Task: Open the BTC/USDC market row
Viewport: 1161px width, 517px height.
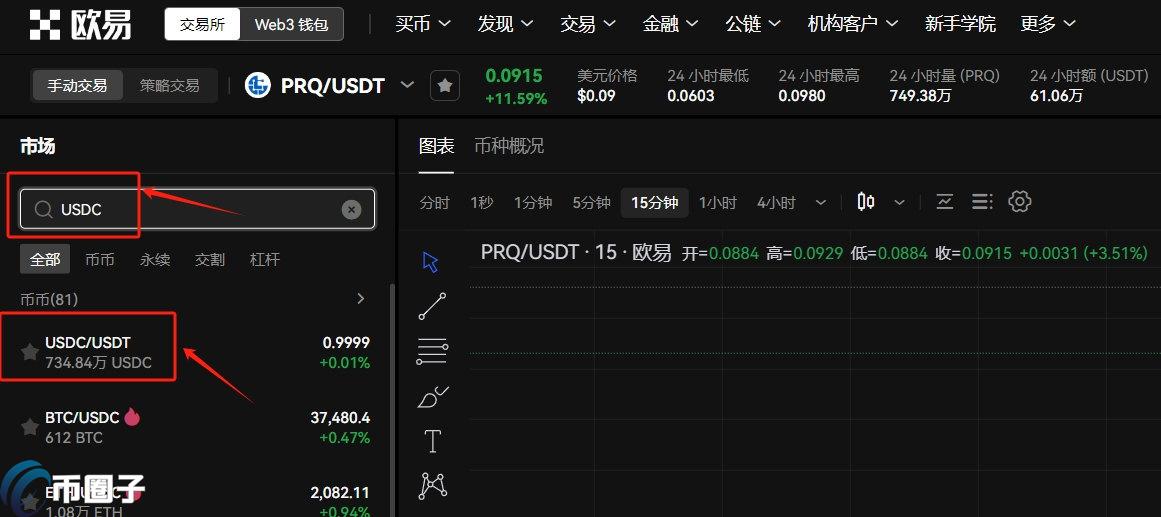Action: click(195, 427)
